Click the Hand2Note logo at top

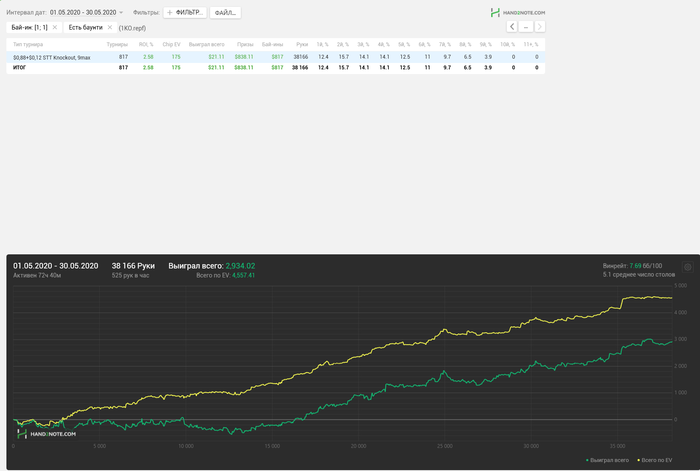pyautogui.click(x=517, y=12)
